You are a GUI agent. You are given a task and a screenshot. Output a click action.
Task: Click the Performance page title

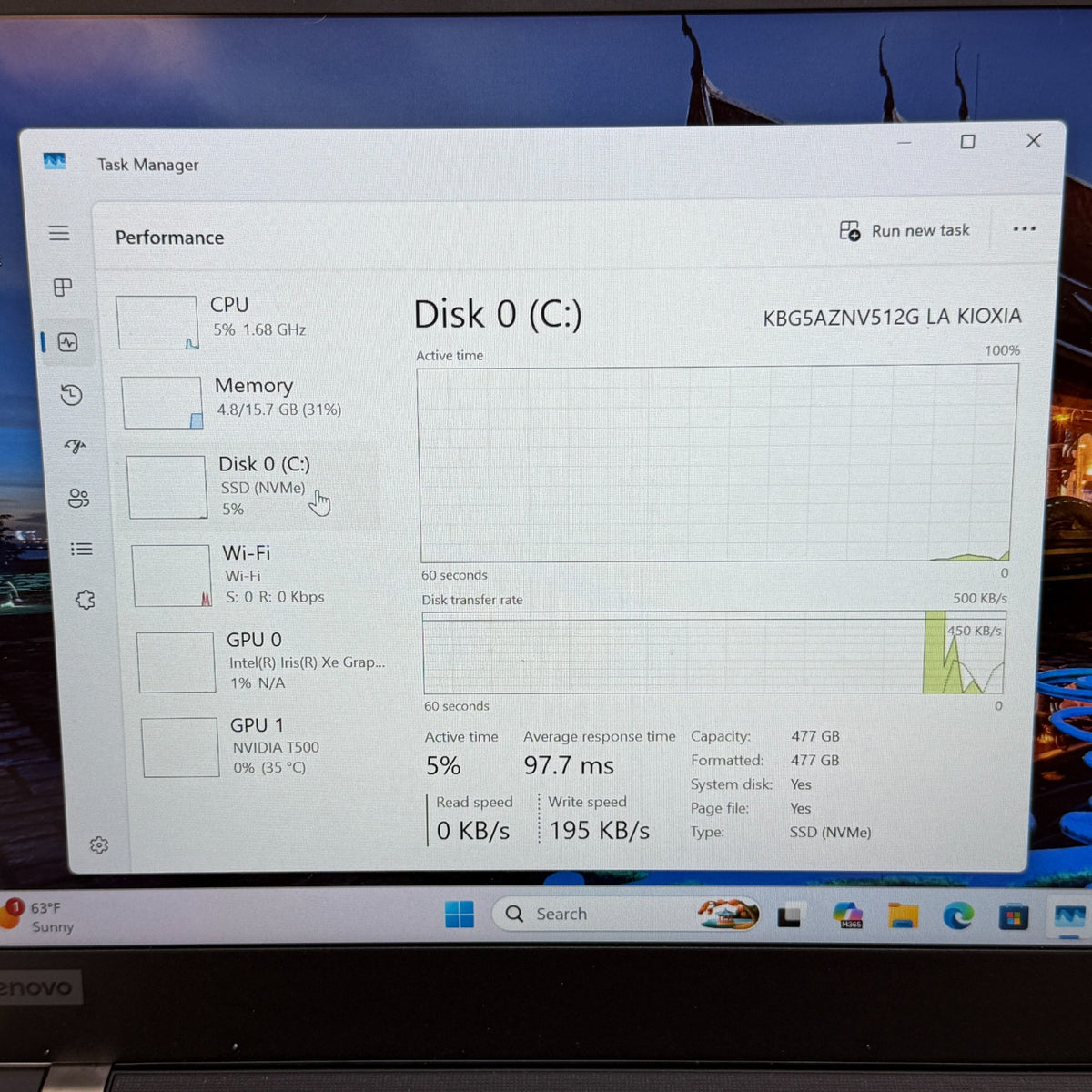(169, 238)
